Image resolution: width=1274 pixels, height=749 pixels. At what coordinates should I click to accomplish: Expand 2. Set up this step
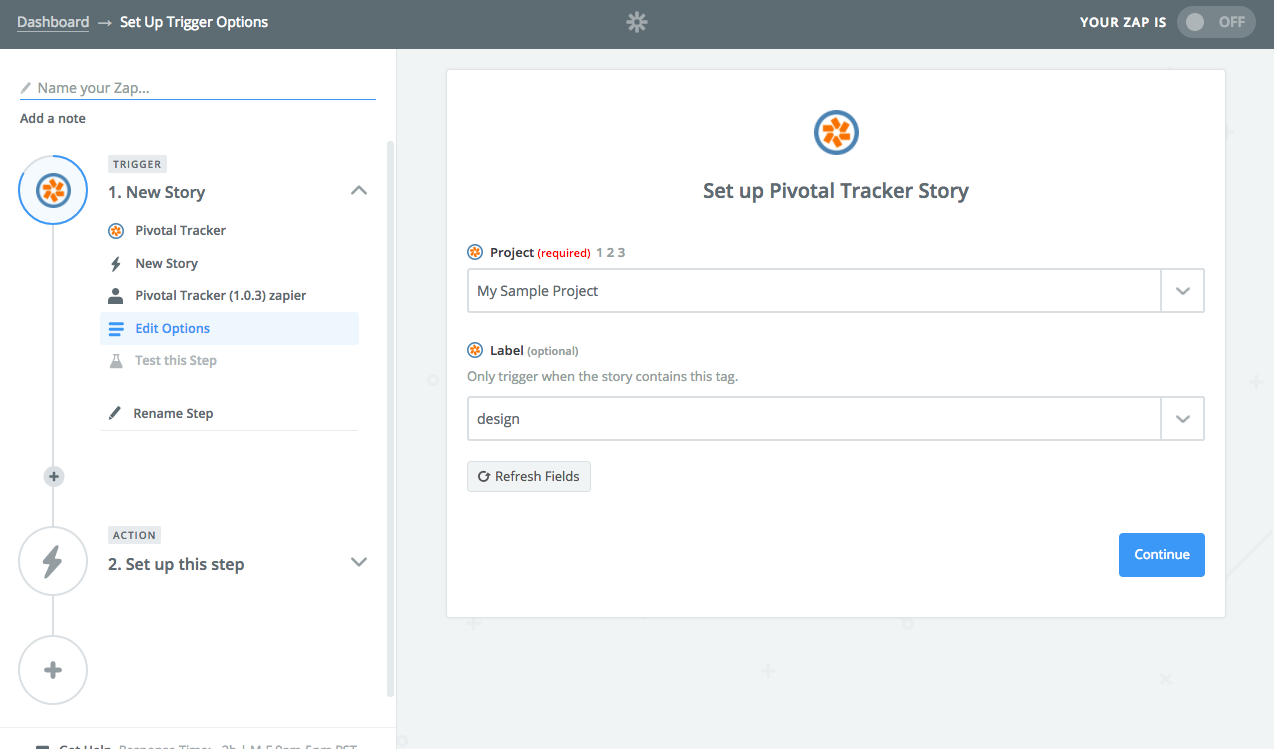(359, 562)
